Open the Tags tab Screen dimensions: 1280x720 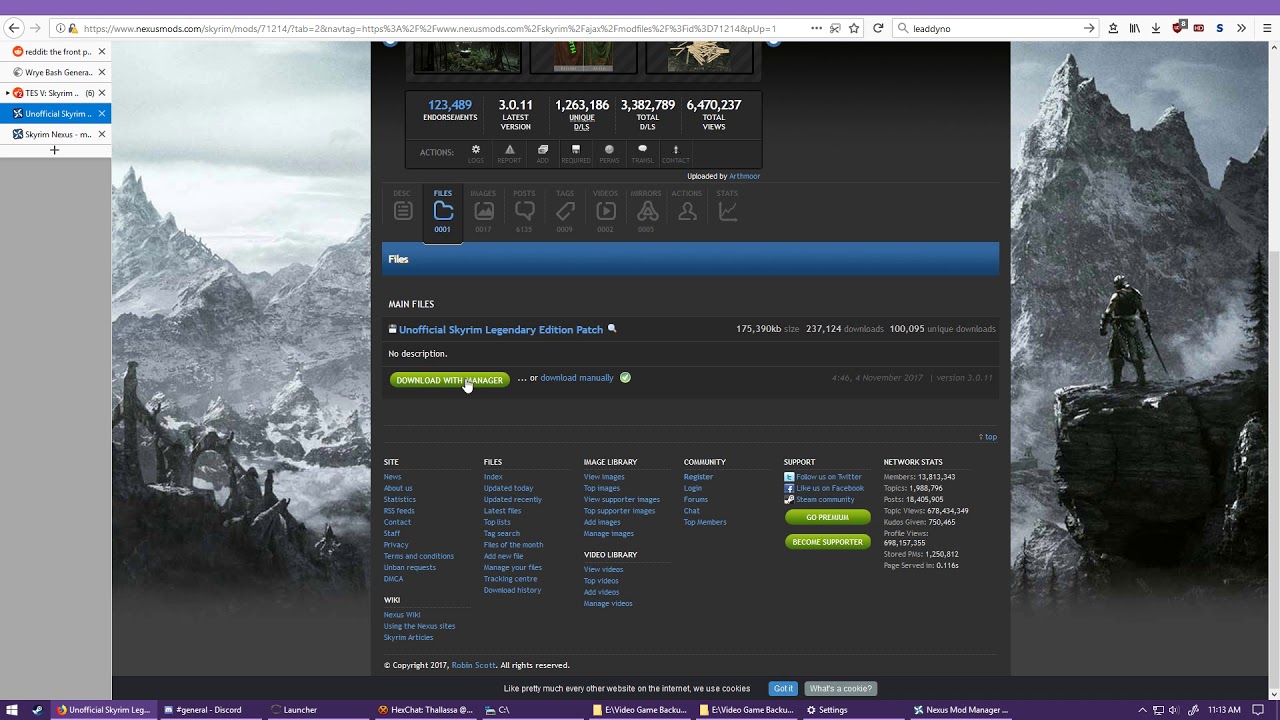[x=565, y=210]
